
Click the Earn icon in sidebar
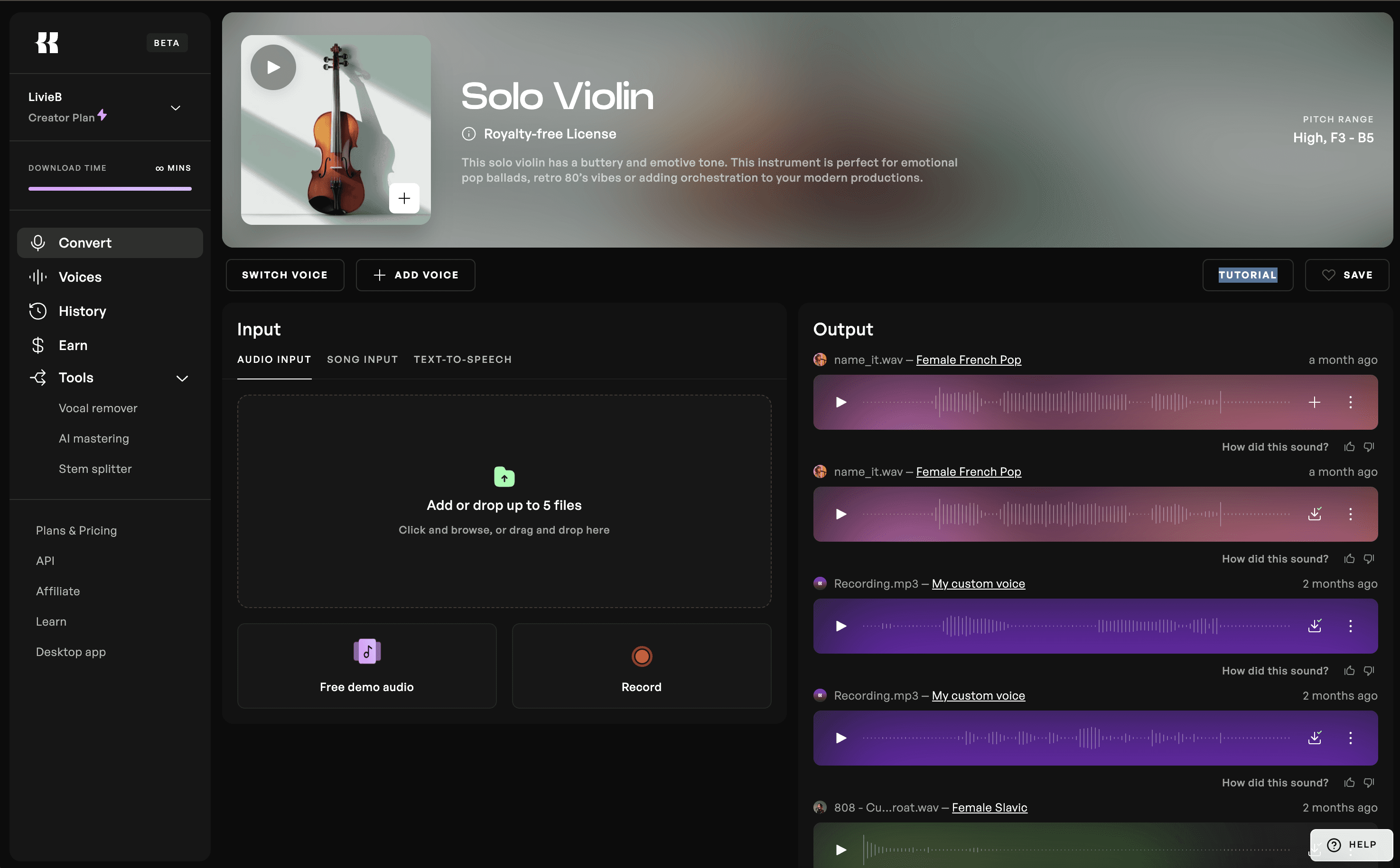(x=37, y=345)
